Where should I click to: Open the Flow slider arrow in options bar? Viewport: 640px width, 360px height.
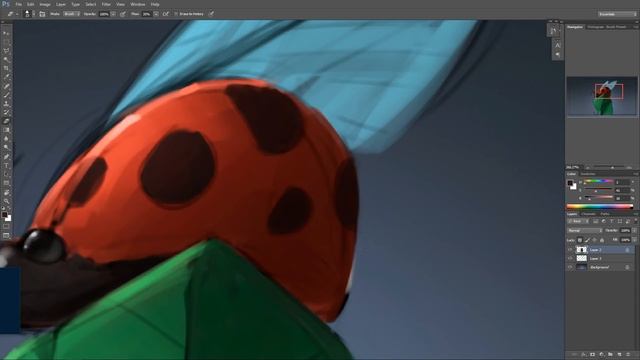pos(156,14)
